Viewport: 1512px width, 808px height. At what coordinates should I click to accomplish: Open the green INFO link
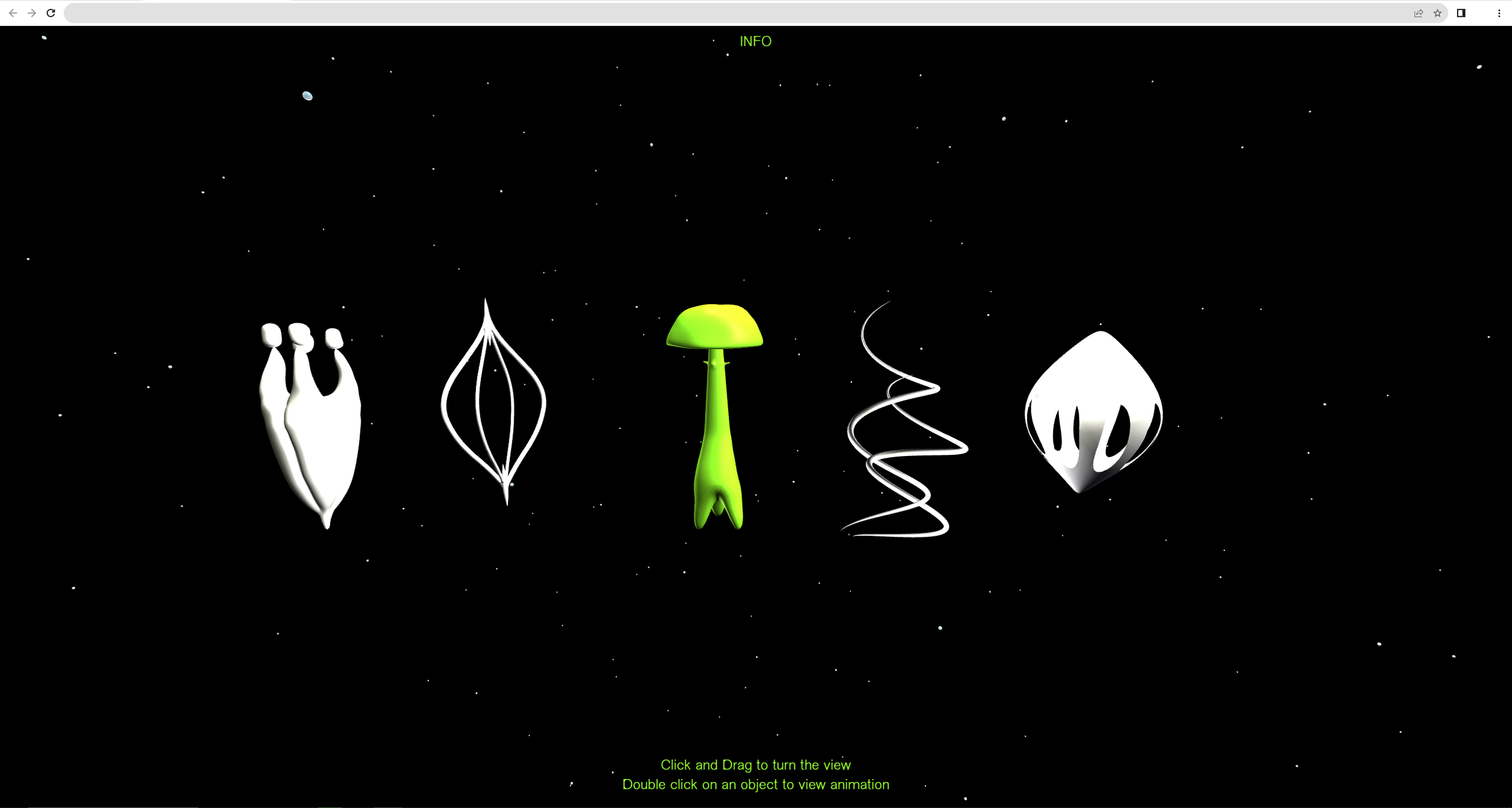(755, 41)
